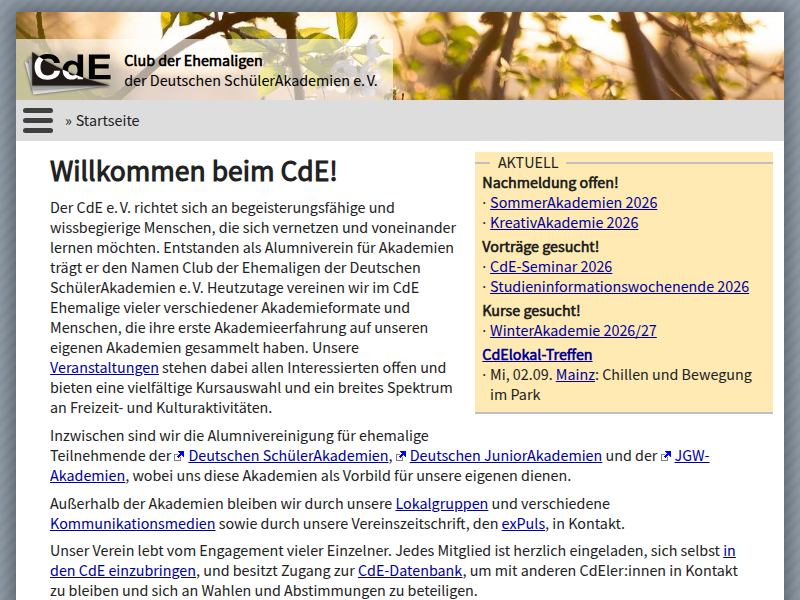Visit Deutschen JuniorAkademien external link
Viewport: 800px width, 600px height.
point(506,456)
